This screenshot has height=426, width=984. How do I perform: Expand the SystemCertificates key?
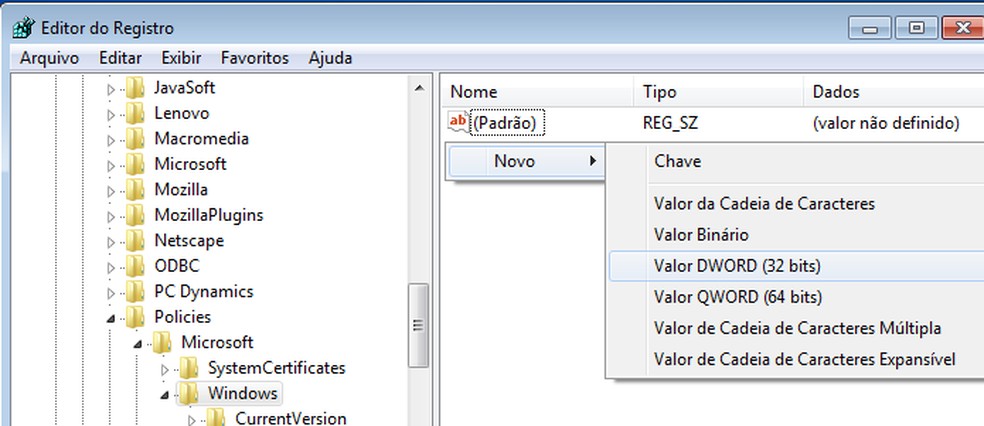pyautogui.click(x=165, y=369)
